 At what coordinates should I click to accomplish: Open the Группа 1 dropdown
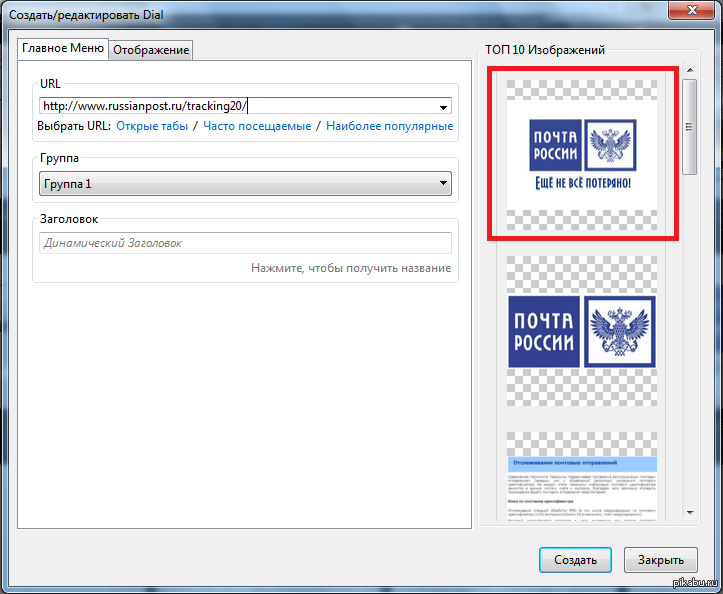[245, 184]
